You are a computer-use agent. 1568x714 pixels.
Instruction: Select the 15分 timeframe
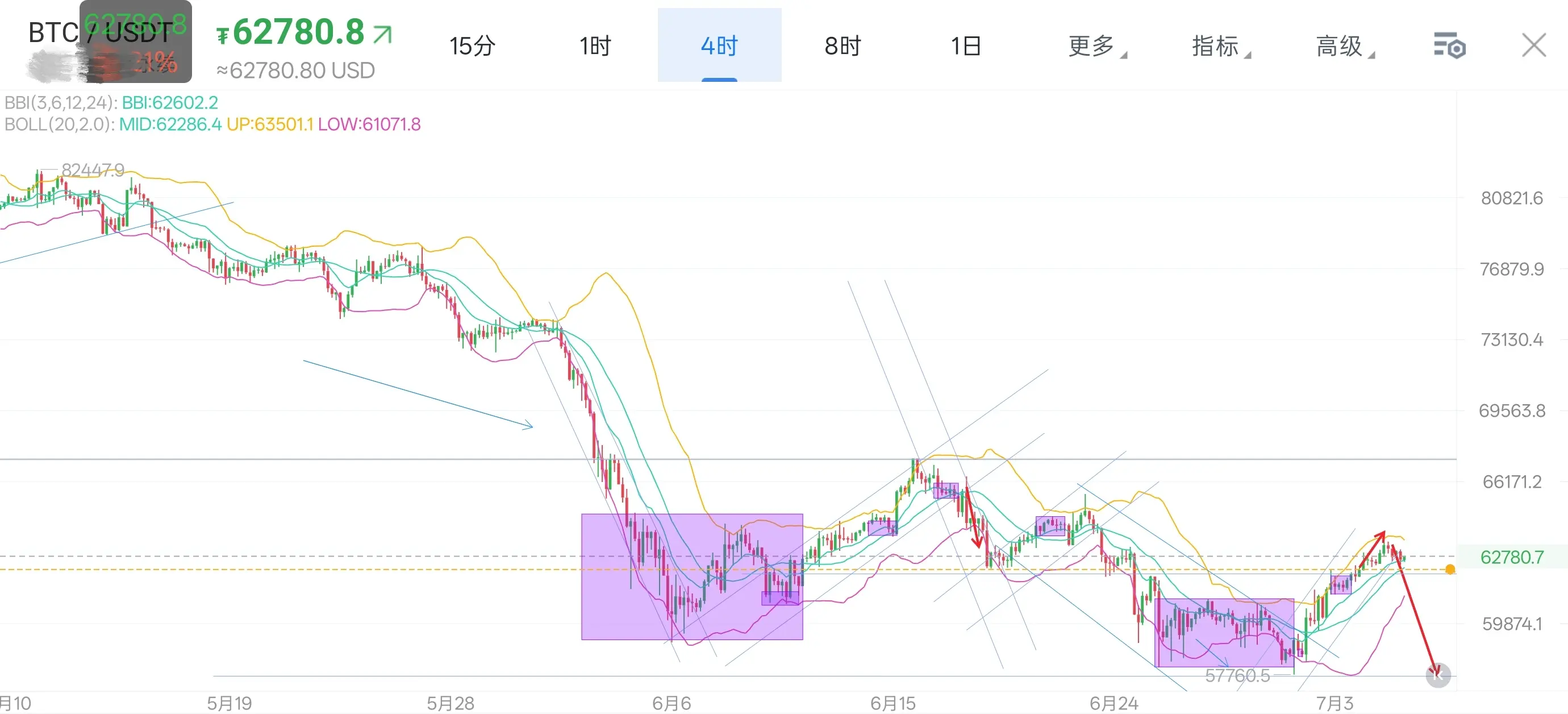coord(472,45)
